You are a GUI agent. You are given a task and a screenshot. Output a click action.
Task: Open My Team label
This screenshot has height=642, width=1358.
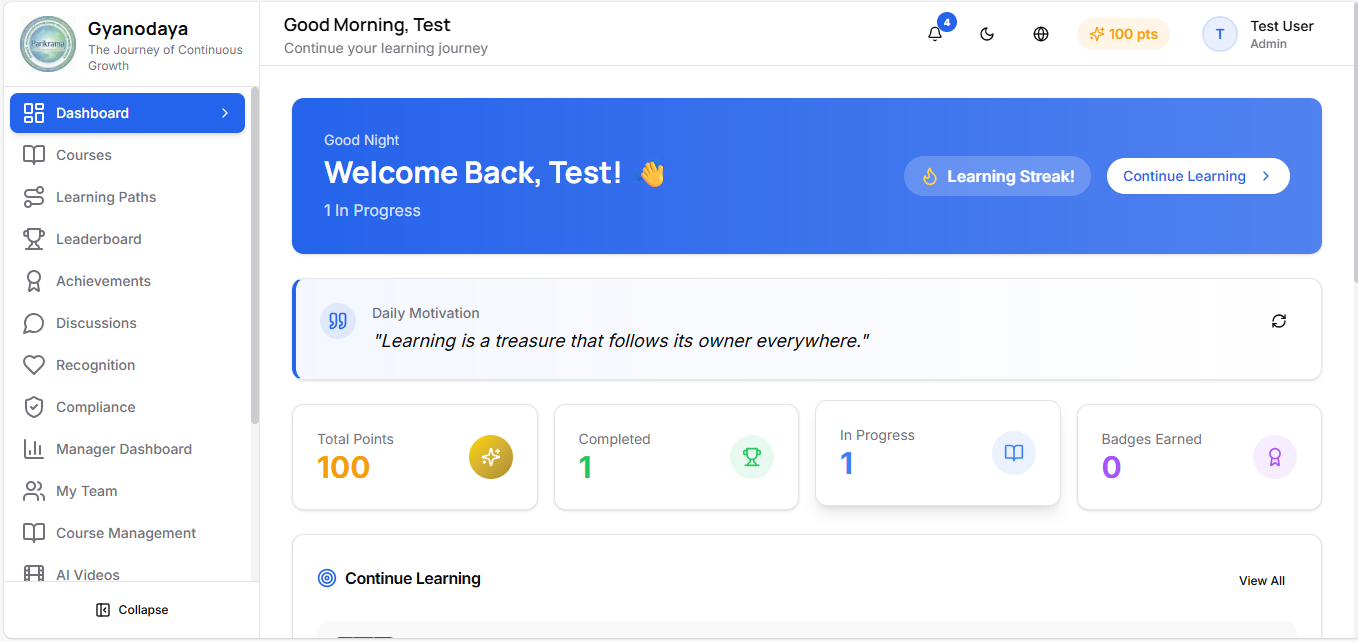coord(86,491)
